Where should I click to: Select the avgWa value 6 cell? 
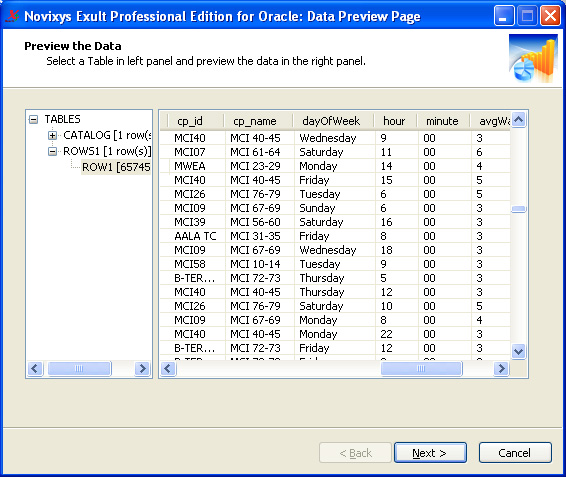click(491, 152)
